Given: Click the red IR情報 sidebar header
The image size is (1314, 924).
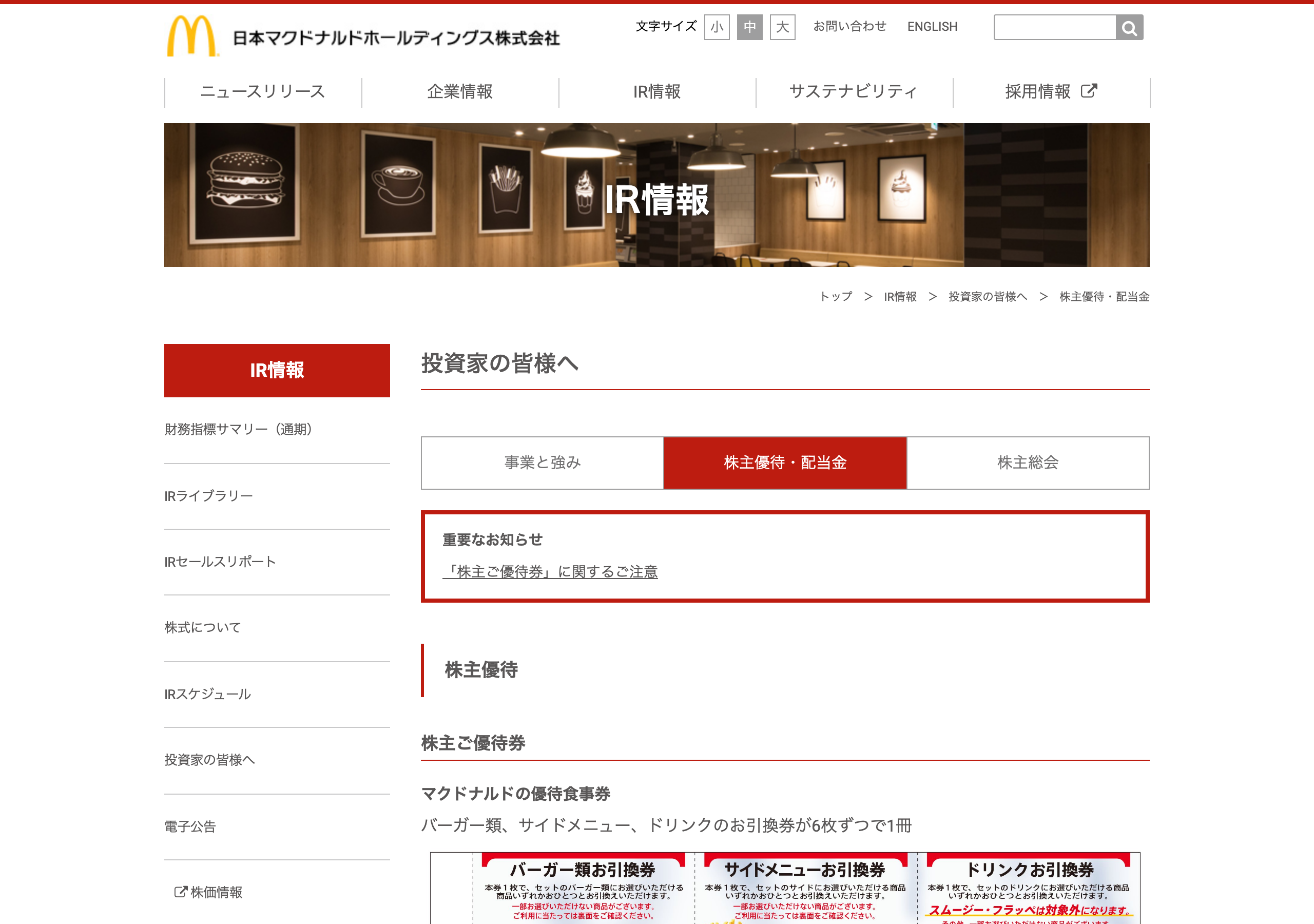Looking at the screenshot, I should [277, 371].
